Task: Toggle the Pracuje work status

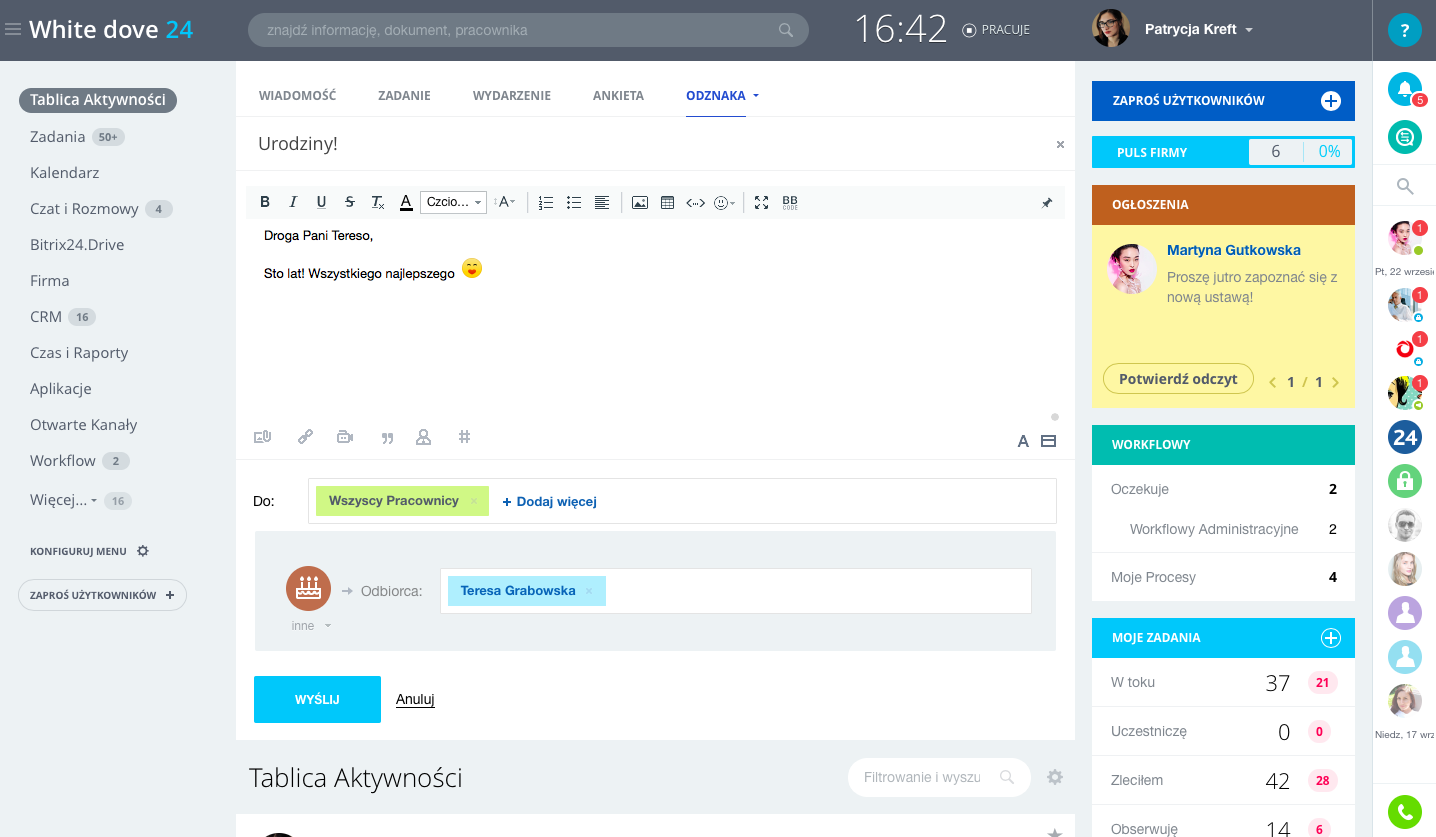Action: click(995, 30)
